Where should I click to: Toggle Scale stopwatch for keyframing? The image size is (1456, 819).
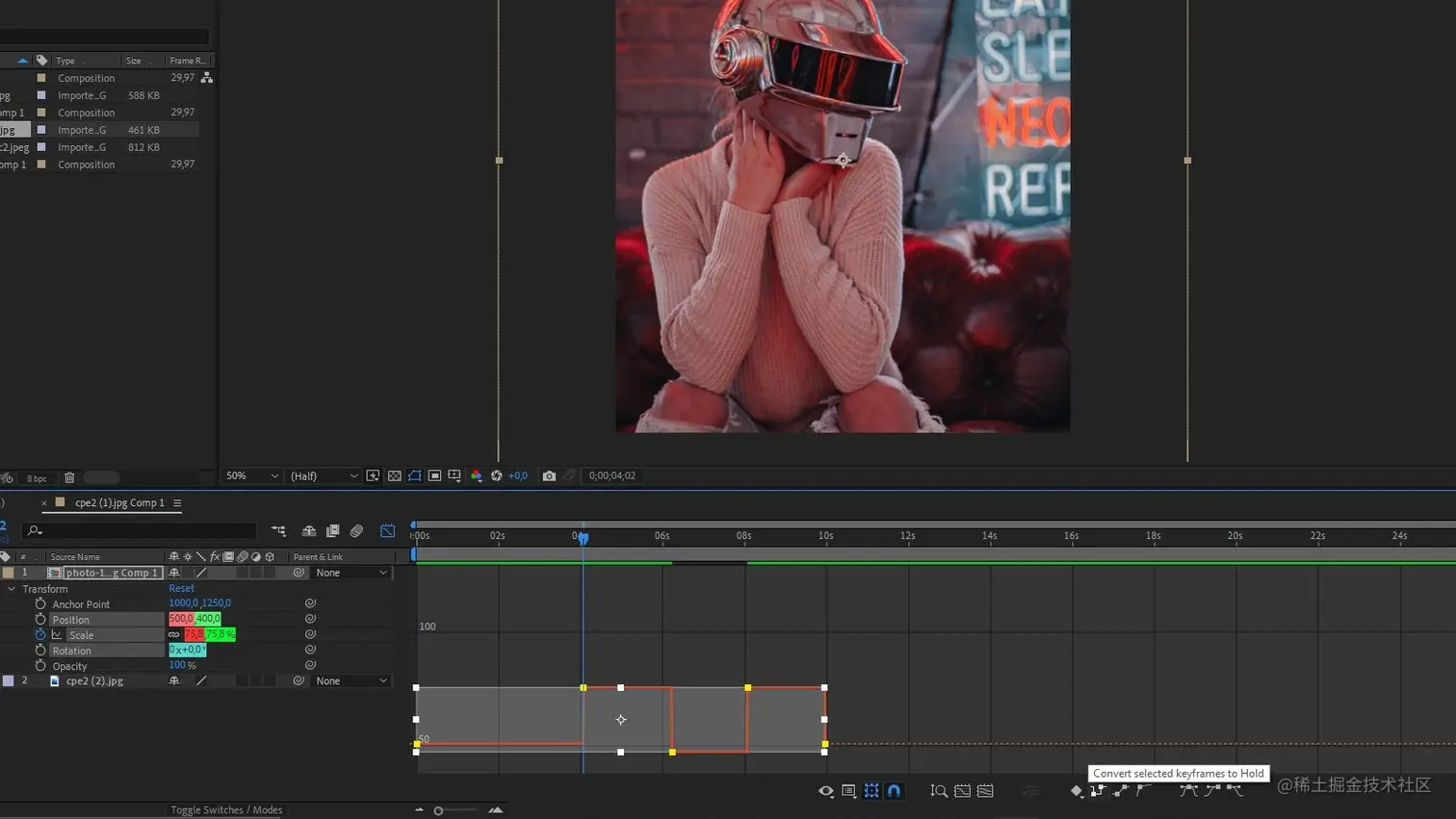(40, 634)
